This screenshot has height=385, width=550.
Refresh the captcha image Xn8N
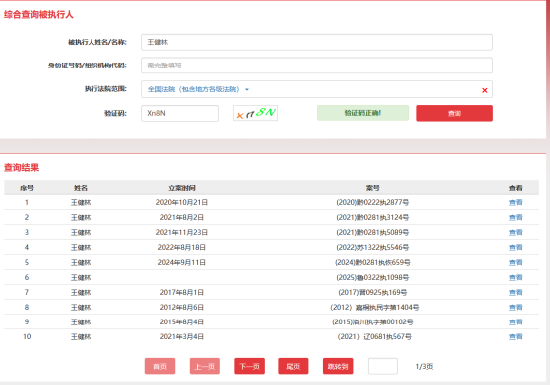point(255,113)
